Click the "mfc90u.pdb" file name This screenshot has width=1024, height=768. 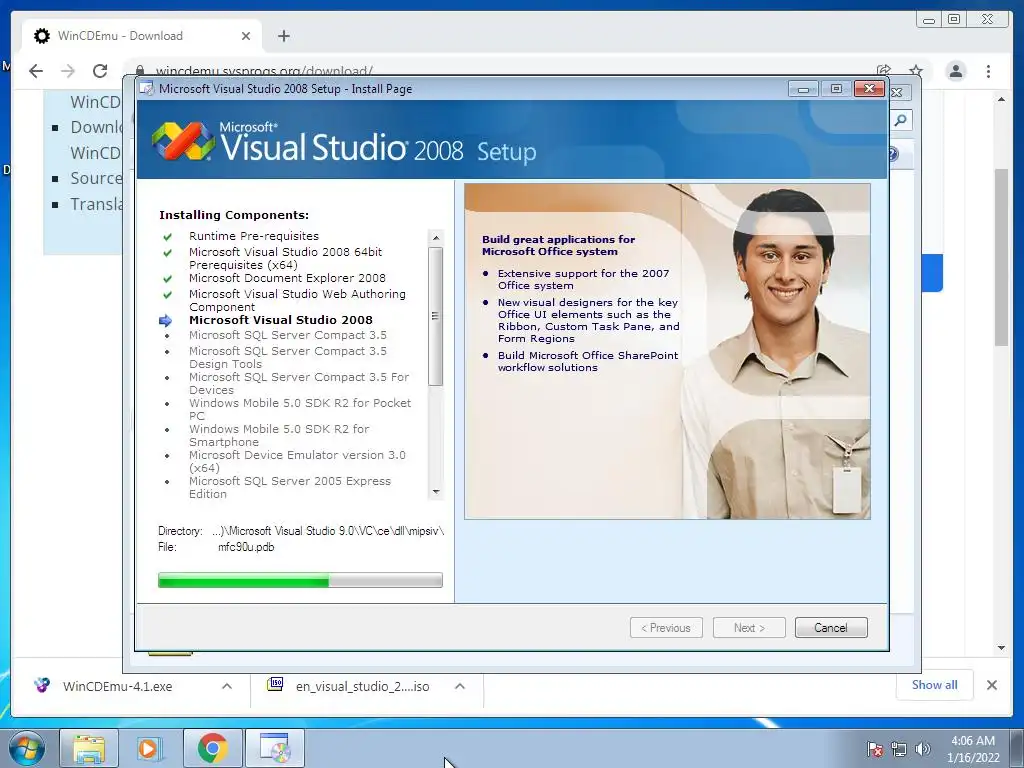[246, 547]
